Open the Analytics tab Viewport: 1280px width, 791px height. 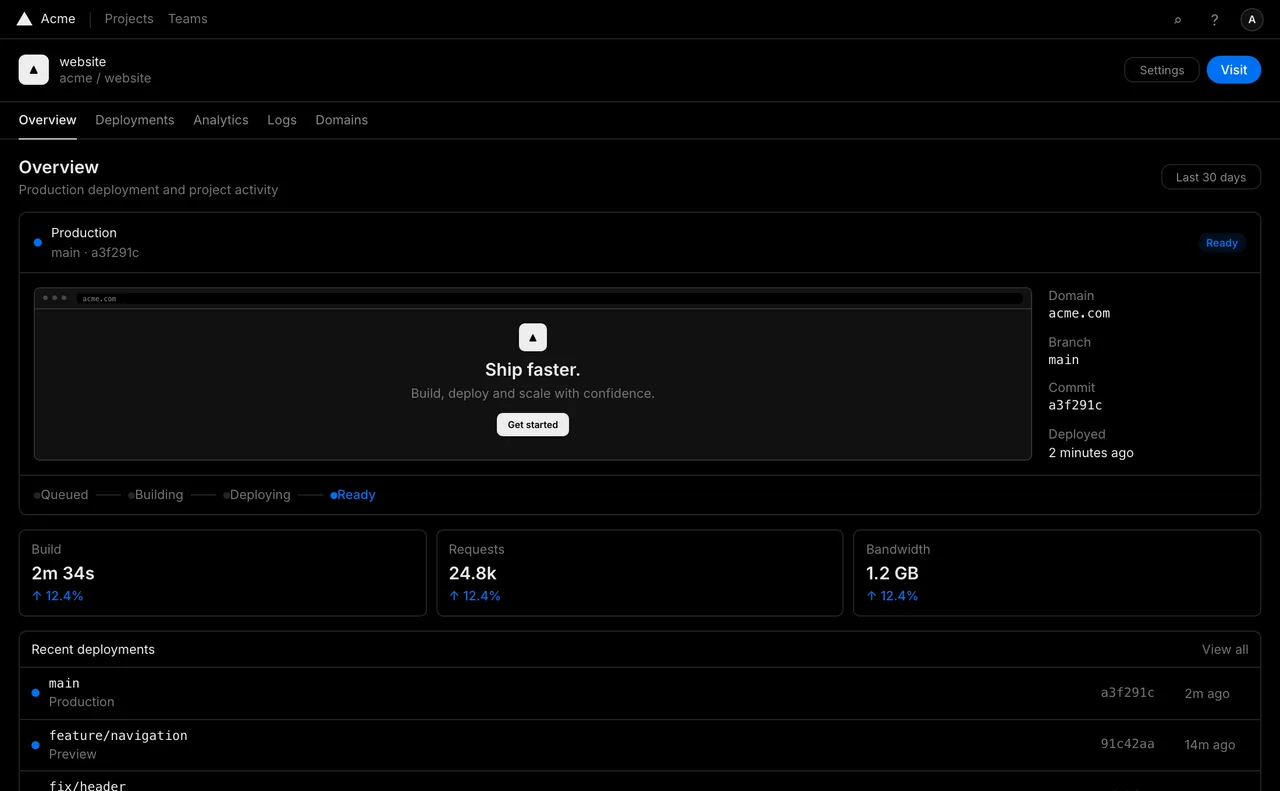221,120
